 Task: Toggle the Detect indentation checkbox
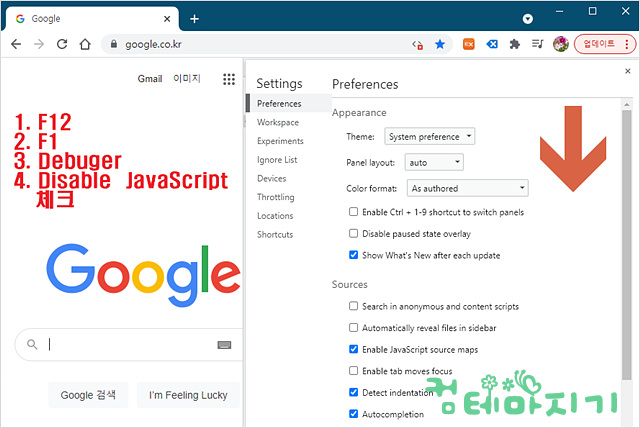tap(353, 392)
